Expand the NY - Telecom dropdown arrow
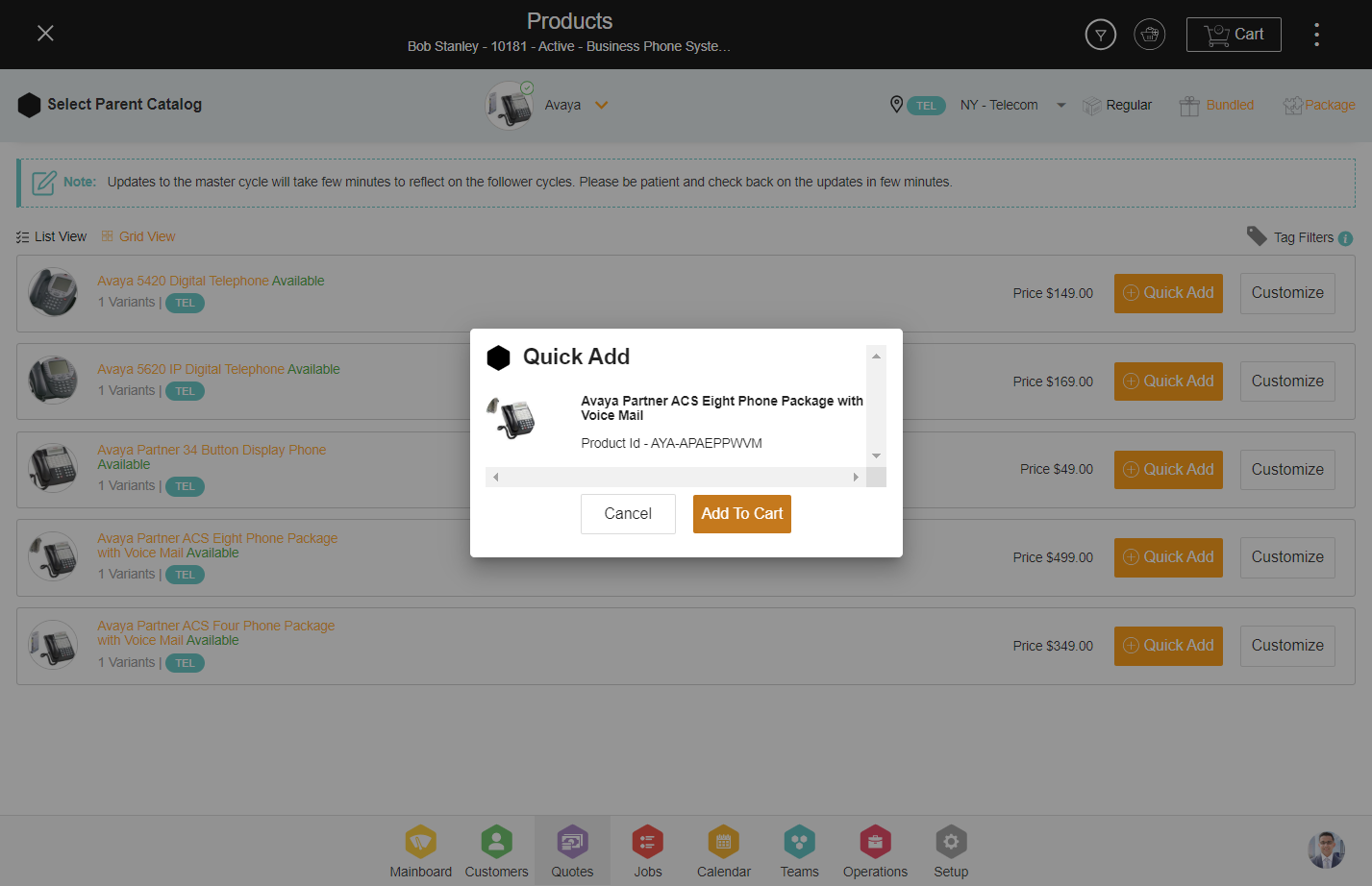This screenshot has height=886, width=1372. click(1061, 106)
